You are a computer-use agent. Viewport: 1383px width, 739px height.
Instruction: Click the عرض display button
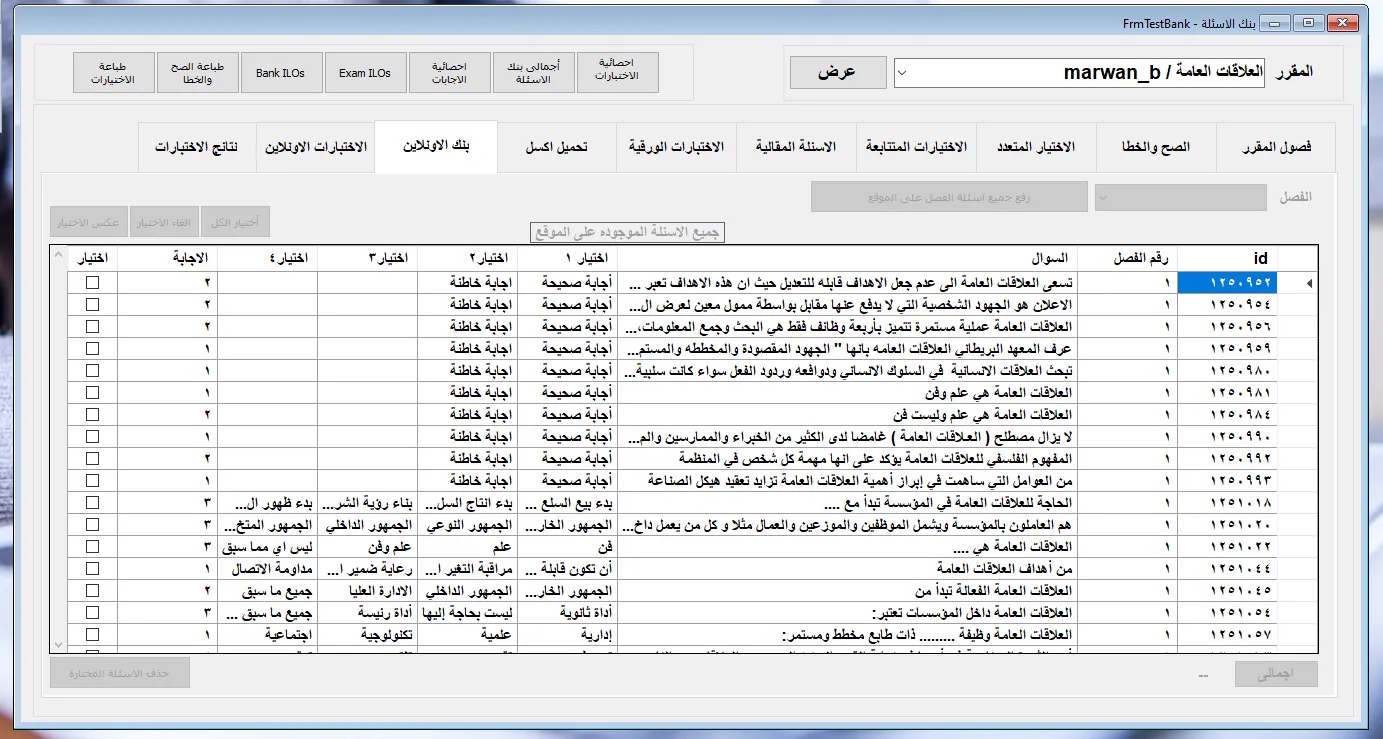(x=837, y=72)
